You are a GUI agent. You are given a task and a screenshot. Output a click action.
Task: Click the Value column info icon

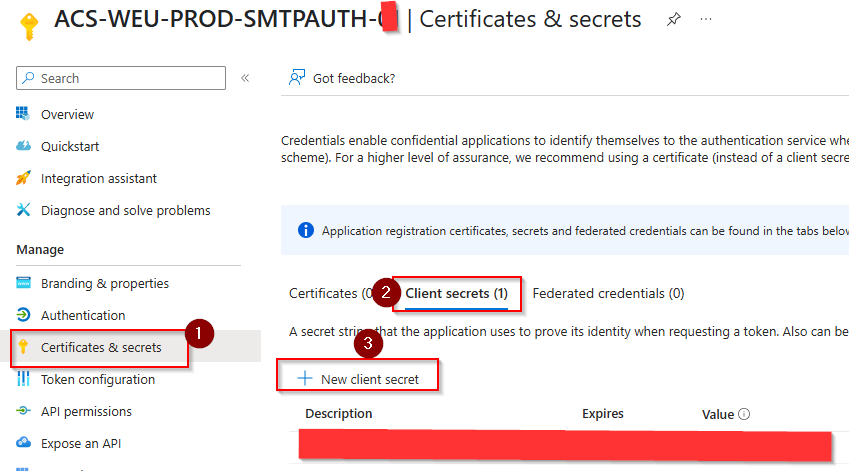[x=744, y=414]
